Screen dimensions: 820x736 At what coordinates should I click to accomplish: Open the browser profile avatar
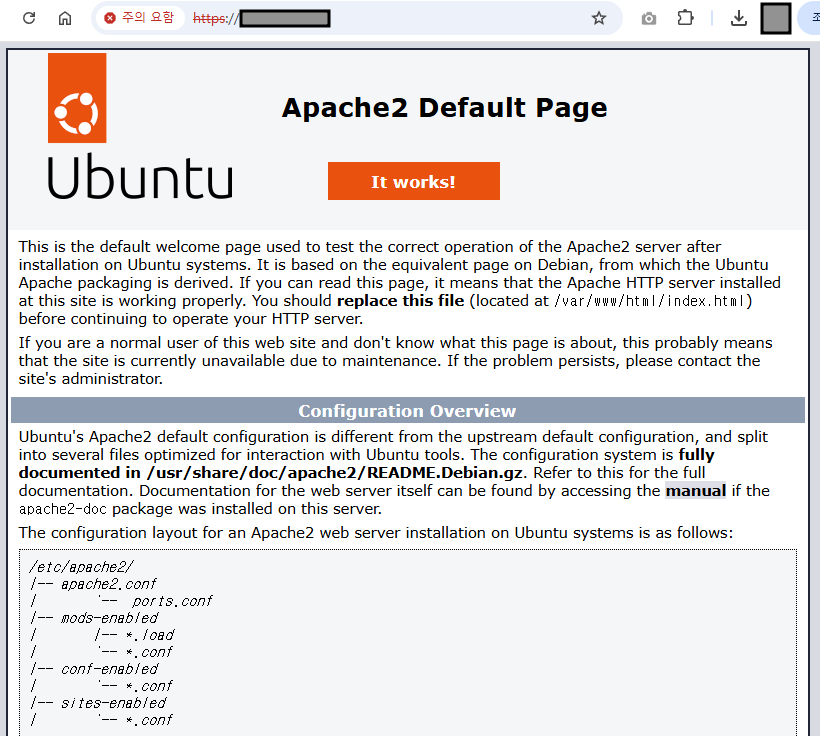pyautogui.click(x=776, y=18)
